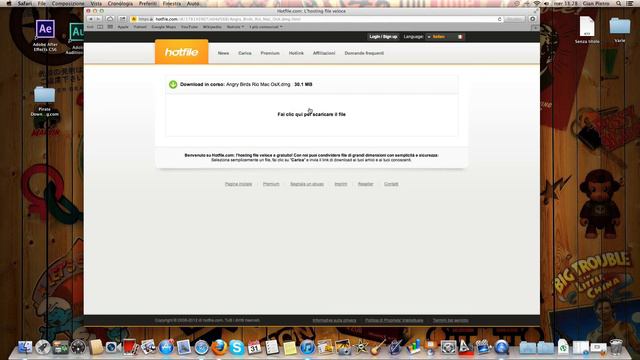Image resolution: width=640 pixels, height=360 pixels.
Task: Open Firefox from the dock
Action: [x=219, y=347]
